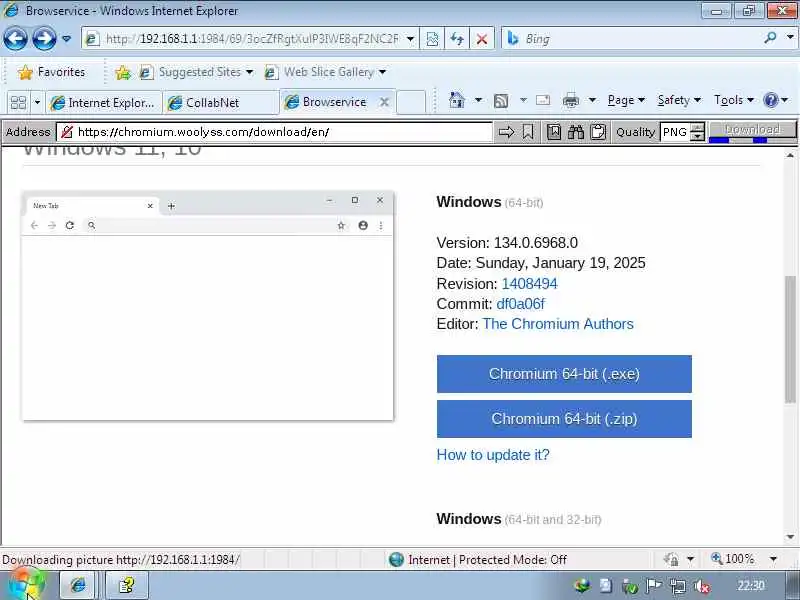This screenshot has height=600, width=800.
Task: Close the Browservice tab
Action: [x=384, y=102]
